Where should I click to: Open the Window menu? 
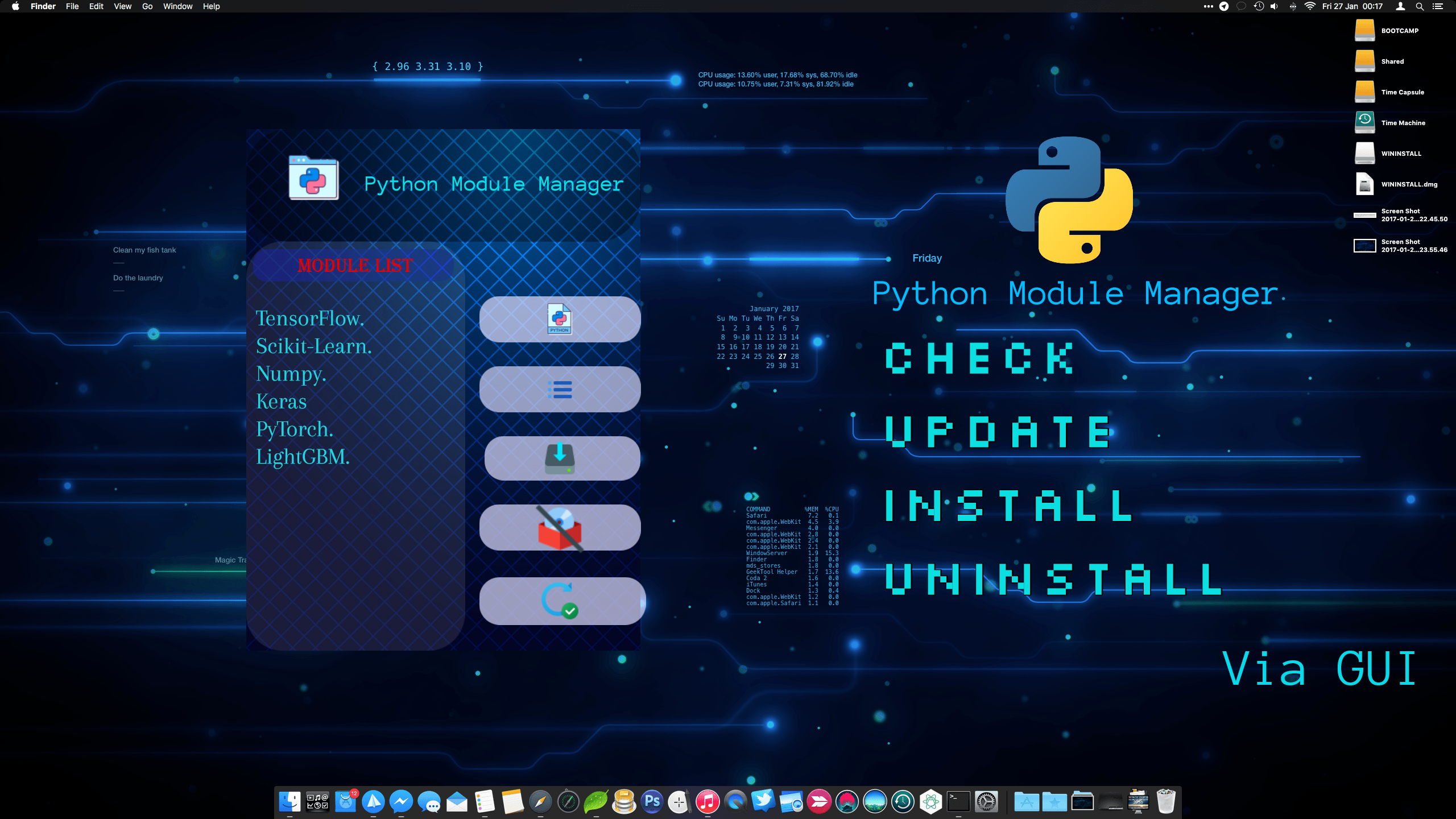coord(177,6)
